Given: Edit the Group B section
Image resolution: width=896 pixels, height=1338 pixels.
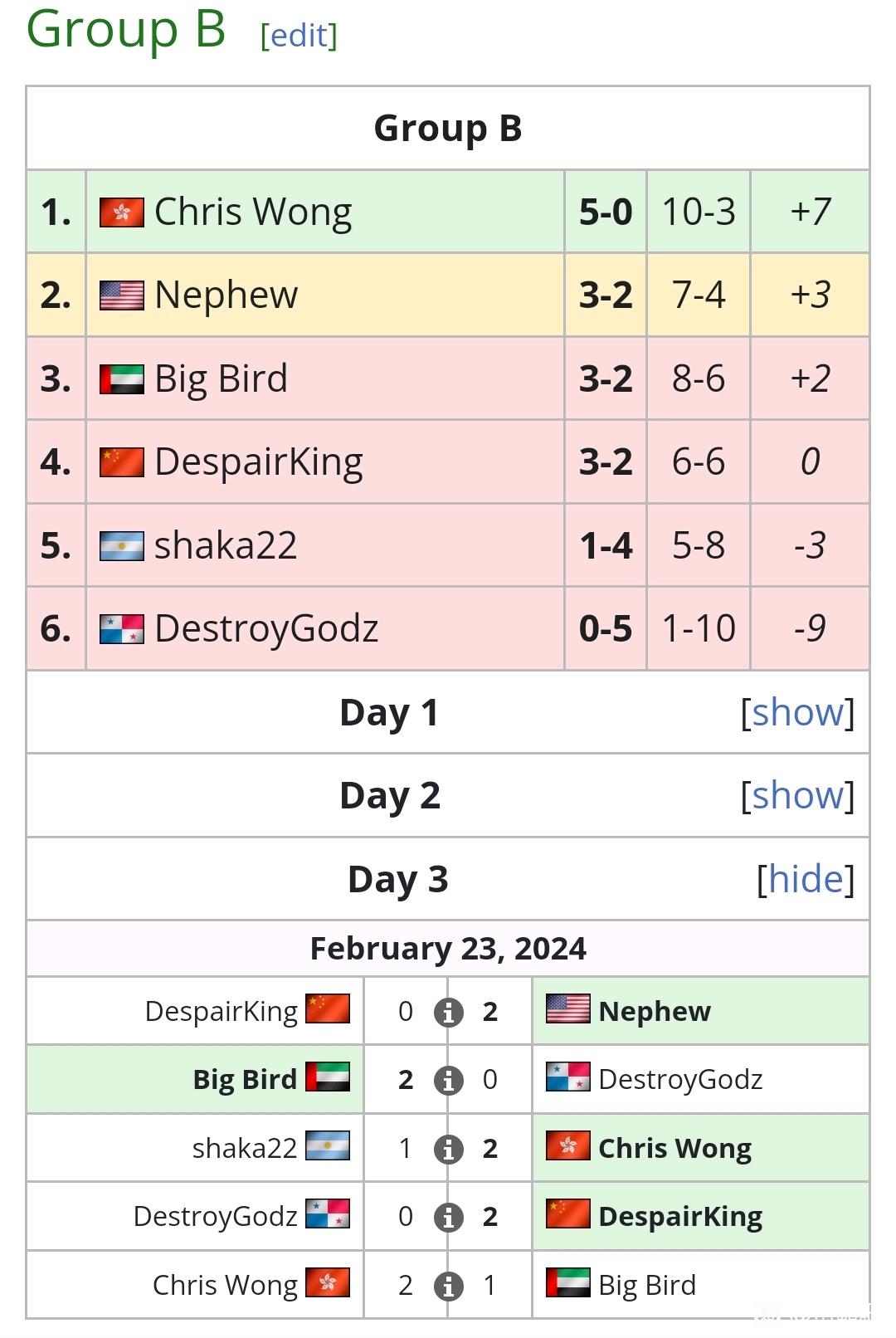Looking at the screenshot, I should coord(299,35).
